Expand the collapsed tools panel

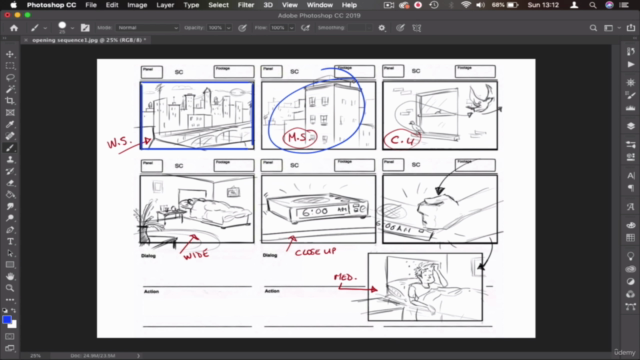click(x=4, y=38)
